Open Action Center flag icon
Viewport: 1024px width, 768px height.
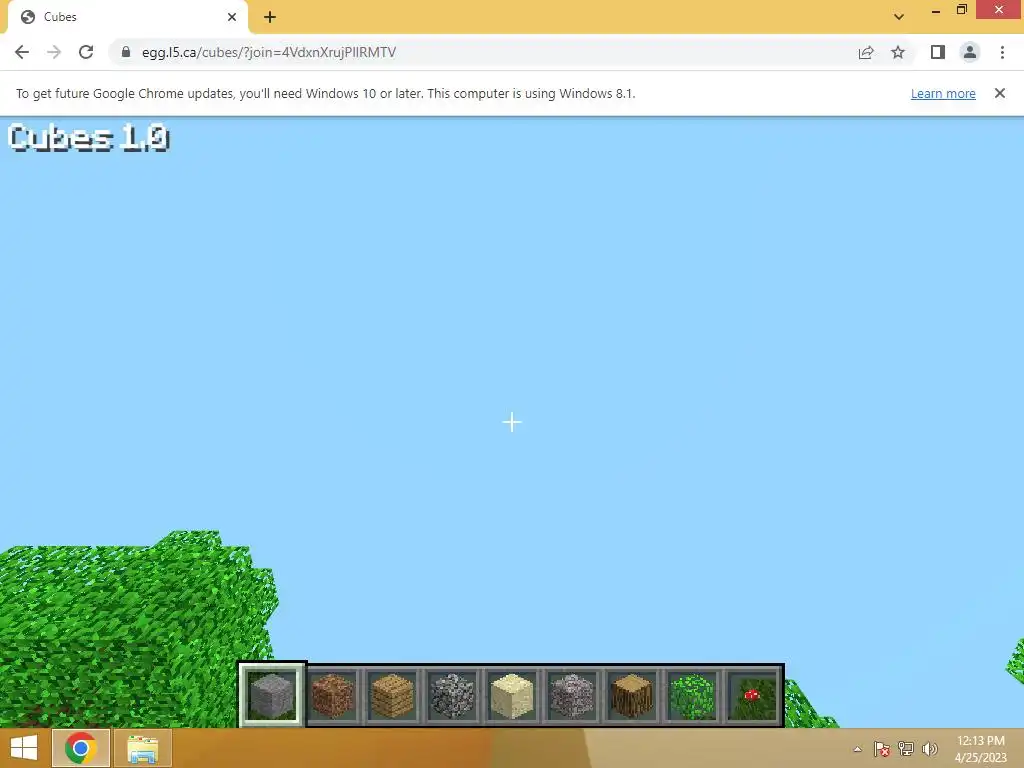pos(881,749)
